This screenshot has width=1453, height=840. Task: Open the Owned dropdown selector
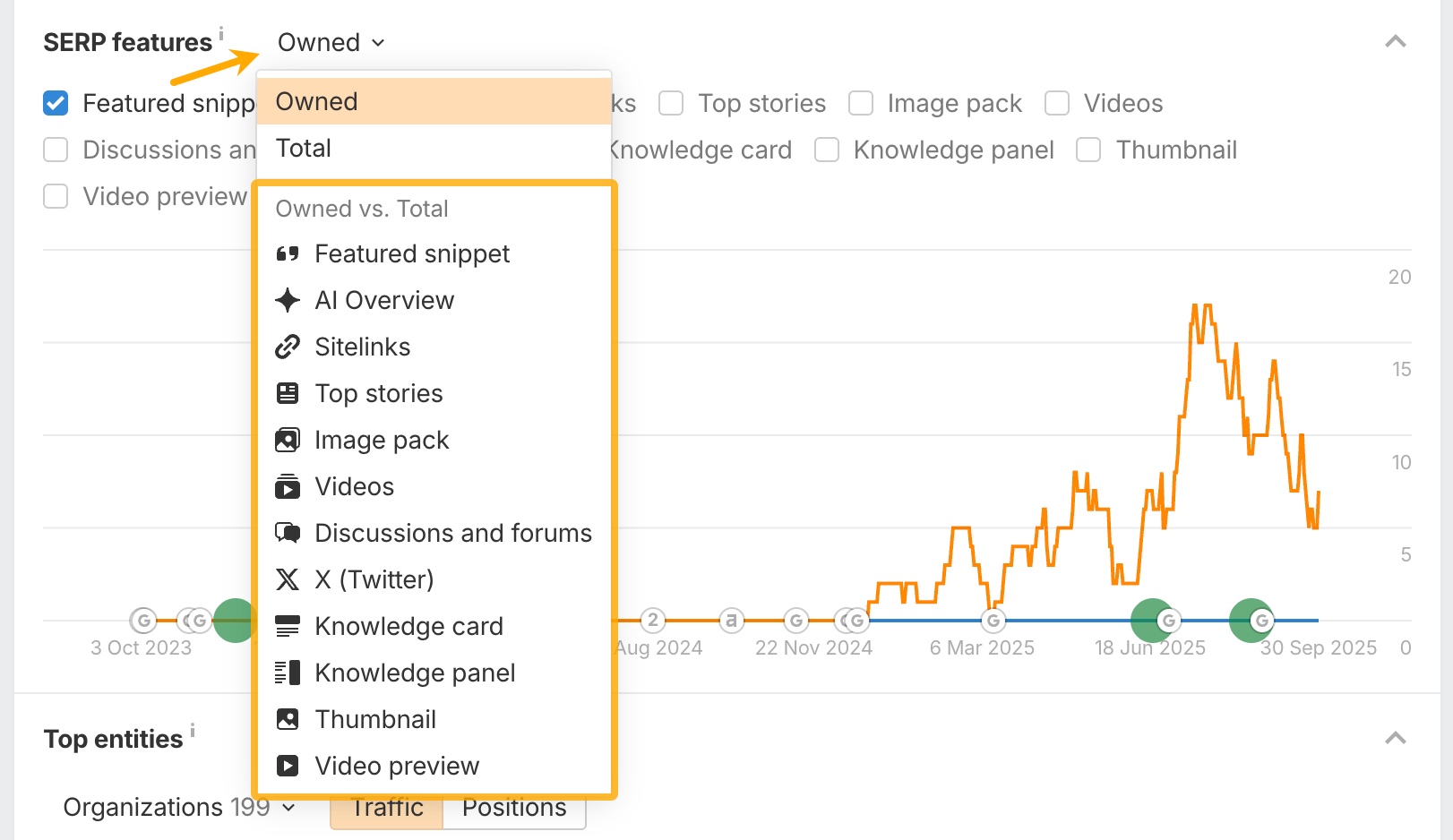pos(331,43)
